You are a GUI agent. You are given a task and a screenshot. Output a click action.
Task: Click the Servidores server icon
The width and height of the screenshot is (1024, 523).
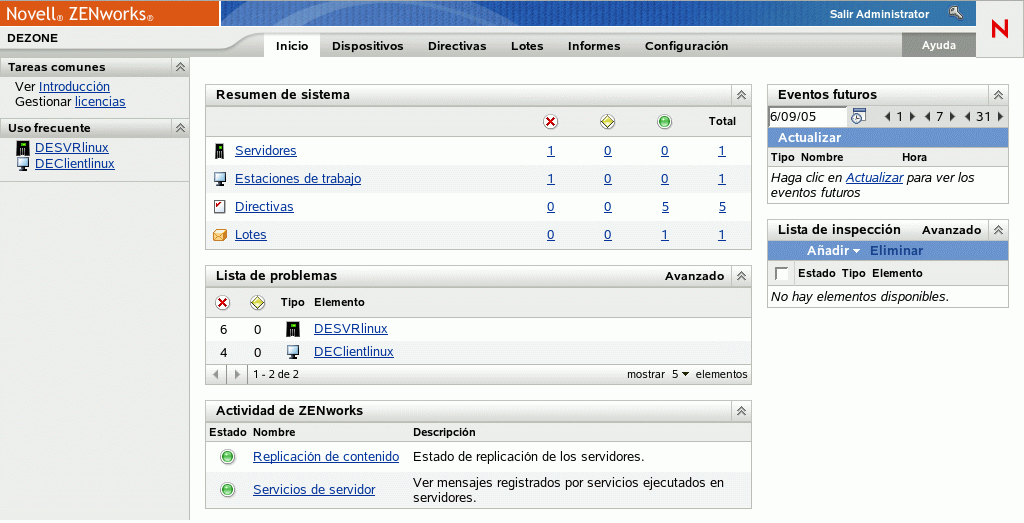pyautogui.click(x=219, y=151)
